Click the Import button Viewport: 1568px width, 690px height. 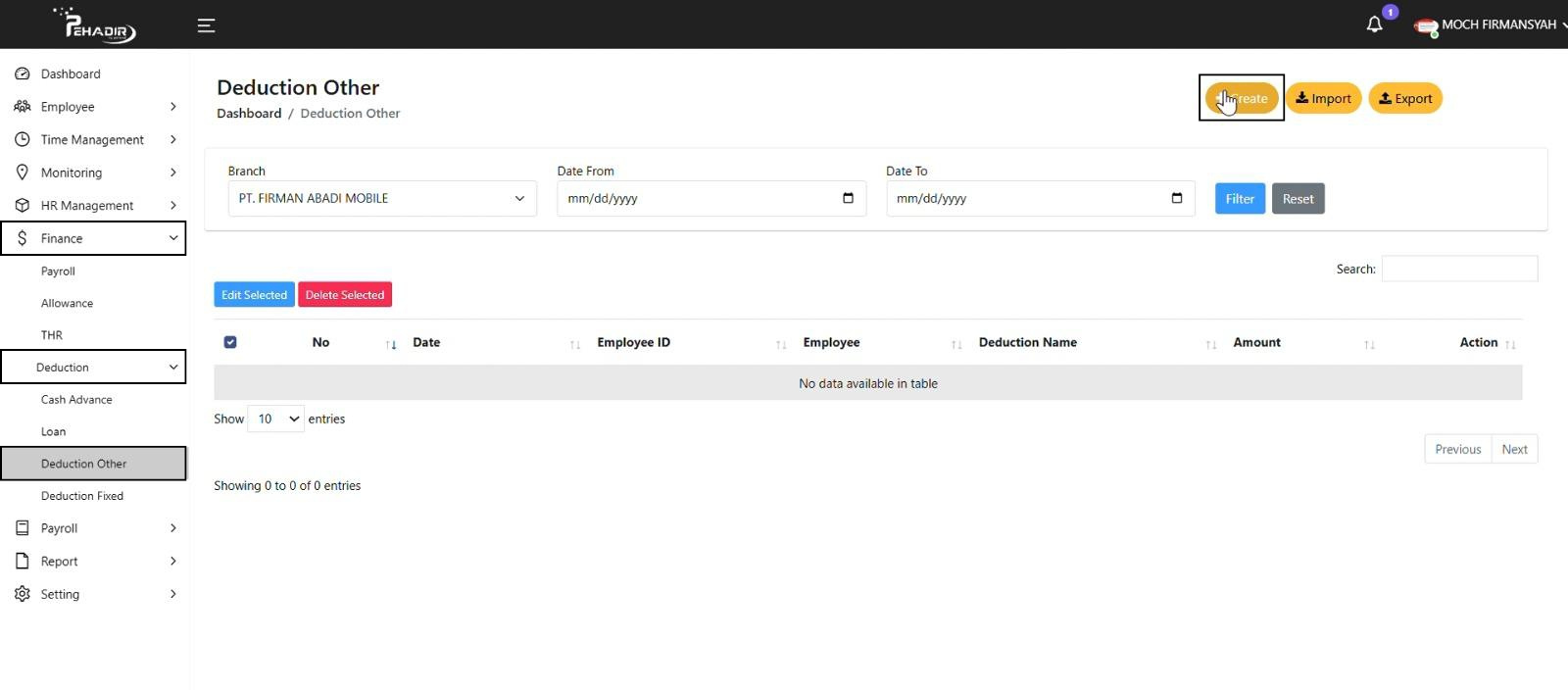pyautogui.click(x=1323, y=98)
